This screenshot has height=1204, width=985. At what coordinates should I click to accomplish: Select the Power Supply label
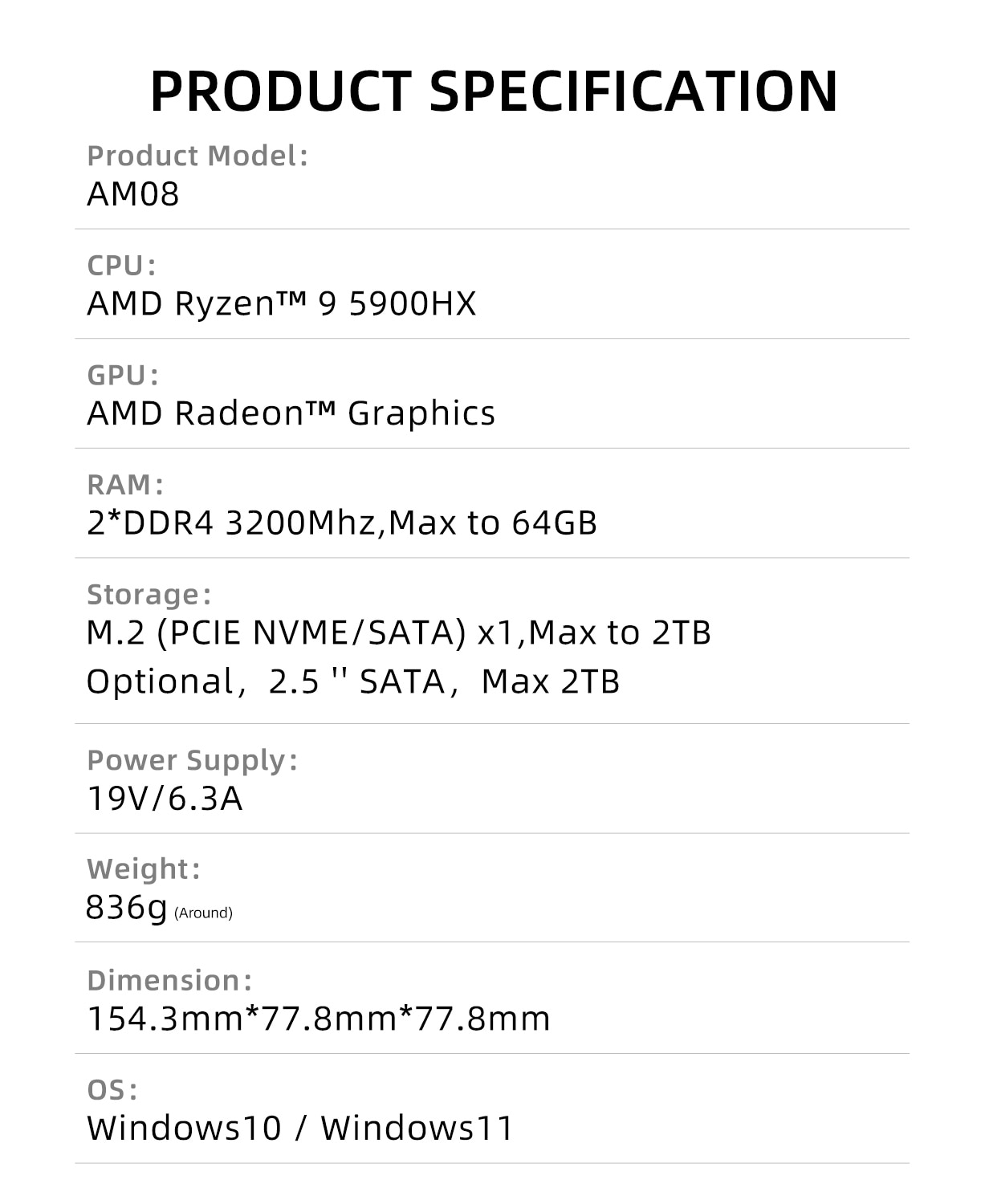[192, 760]
